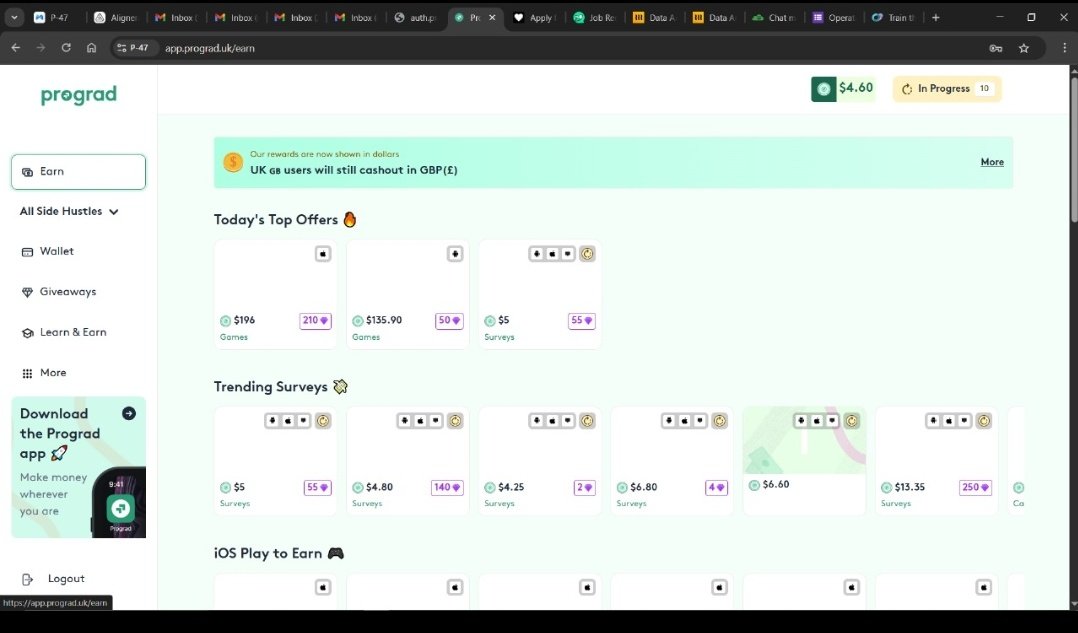This screenshot has height=633, width=1078.
Task: Click the 50 gems badge on $135.90 offer
Action: [449, 320]
